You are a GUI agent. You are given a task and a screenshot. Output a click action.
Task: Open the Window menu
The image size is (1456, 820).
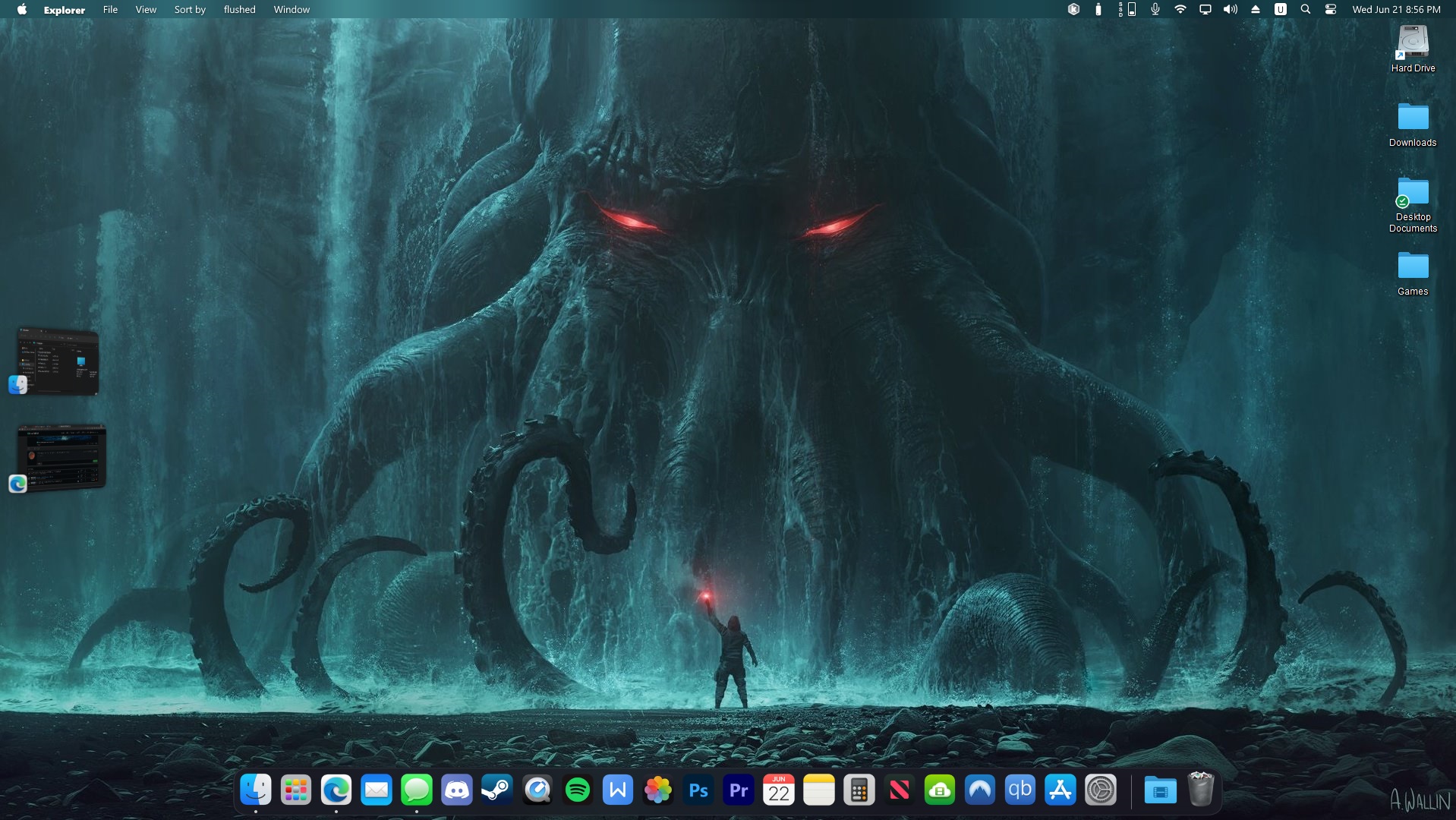coord(292,9)
